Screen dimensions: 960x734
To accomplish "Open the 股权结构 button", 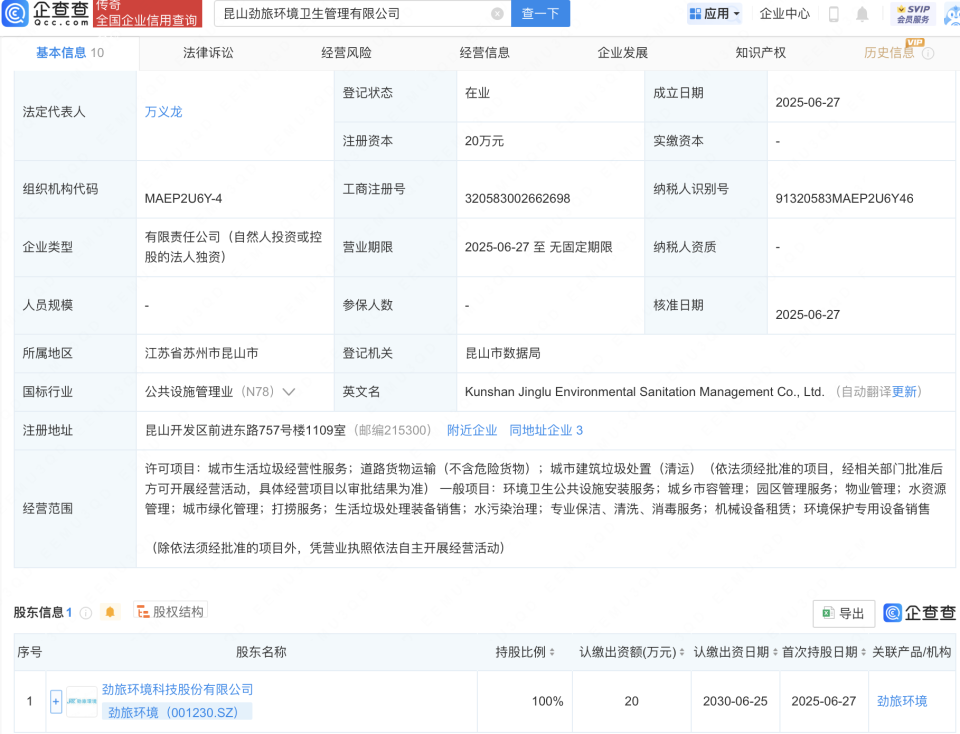I will pos(171,612).
